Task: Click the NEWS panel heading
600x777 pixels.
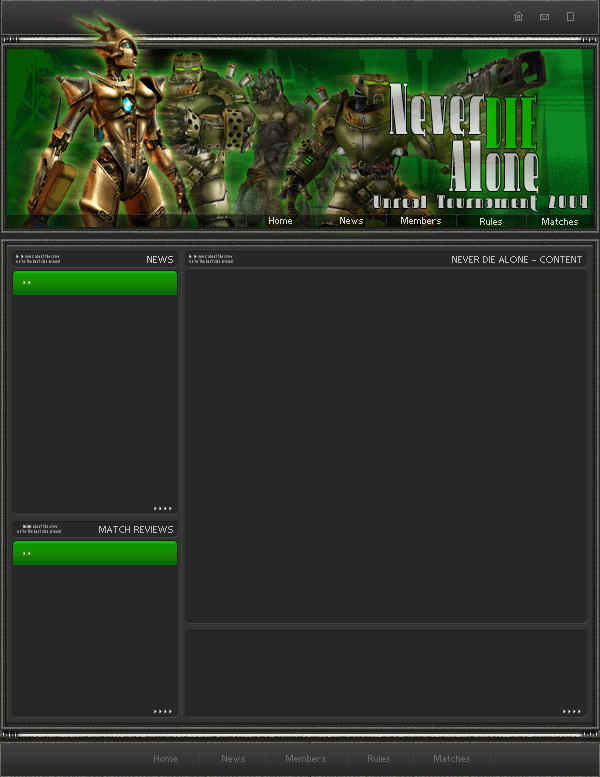Action: (159, 260)
